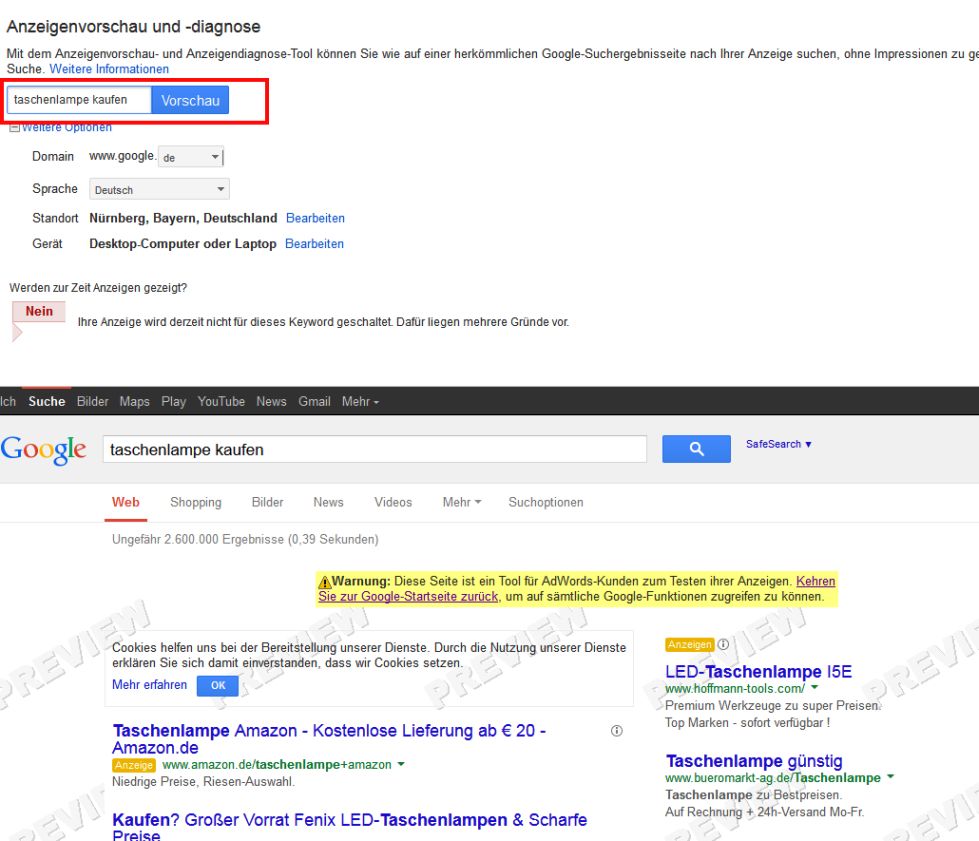This screenshot has height=841, width=979.
Task: Click the Google logo
Action: point(44,450)
